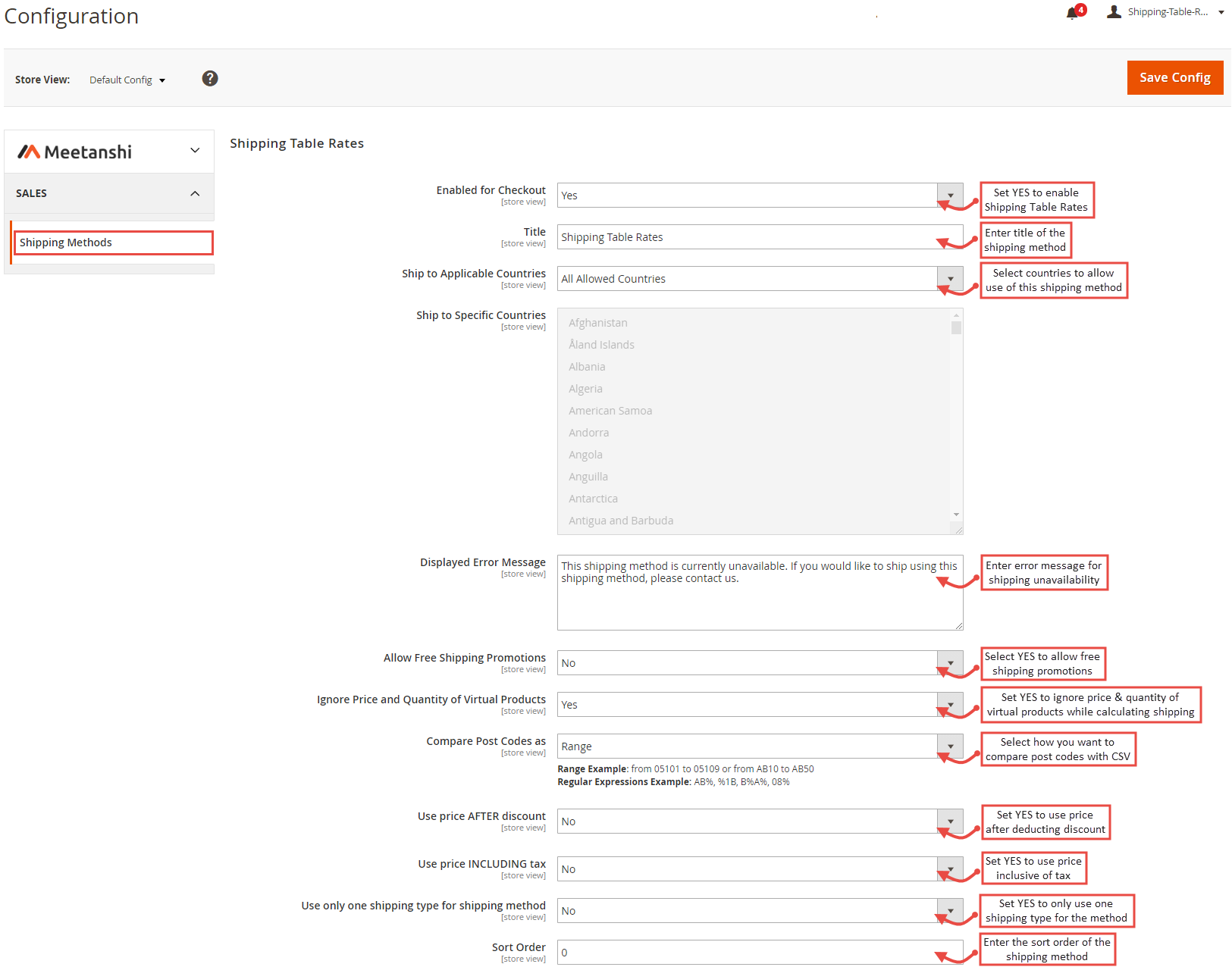Open the Enabled for Checkout dropdown

(760, 195)
